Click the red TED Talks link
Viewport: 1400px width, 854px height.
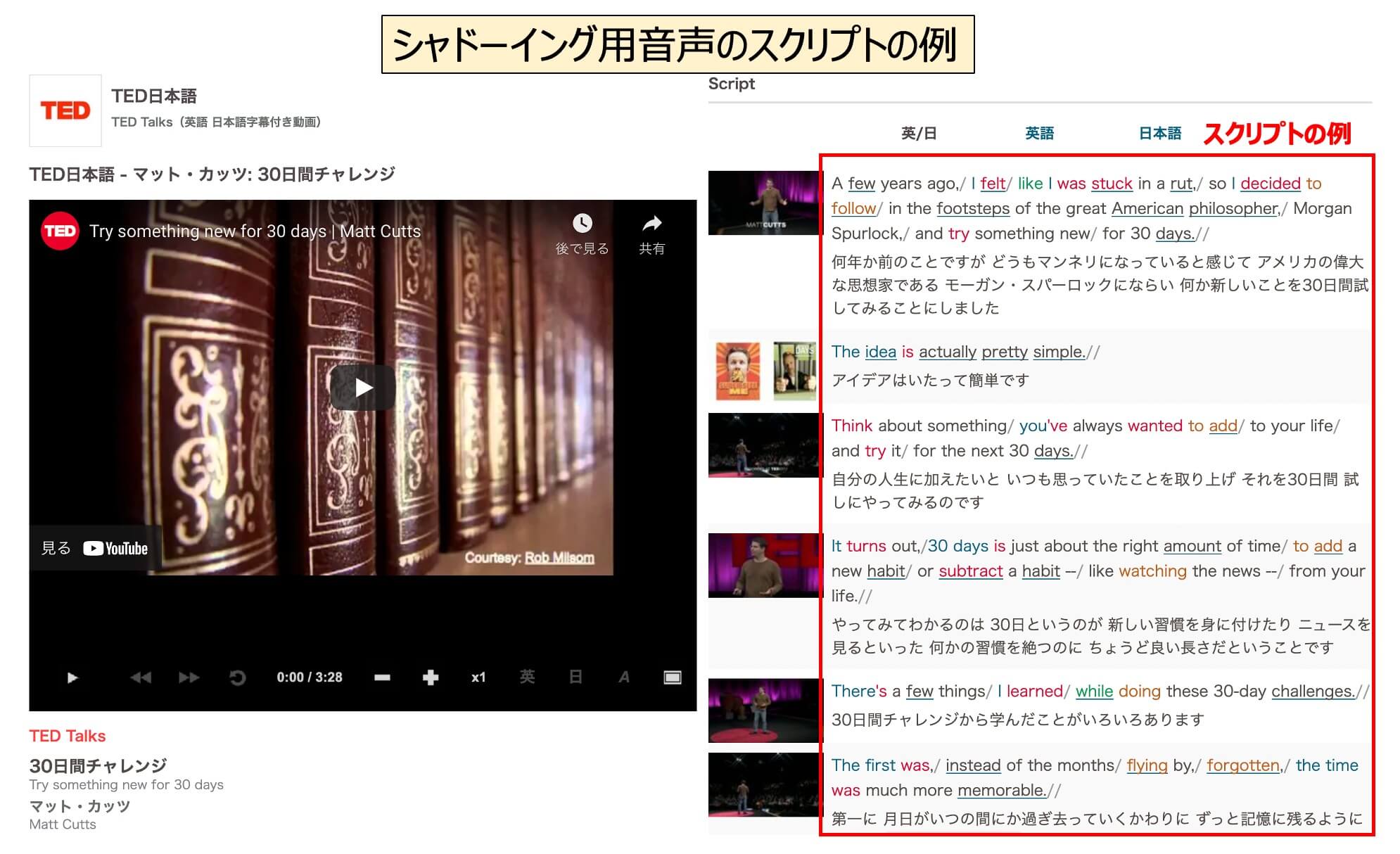click(68, 736)
